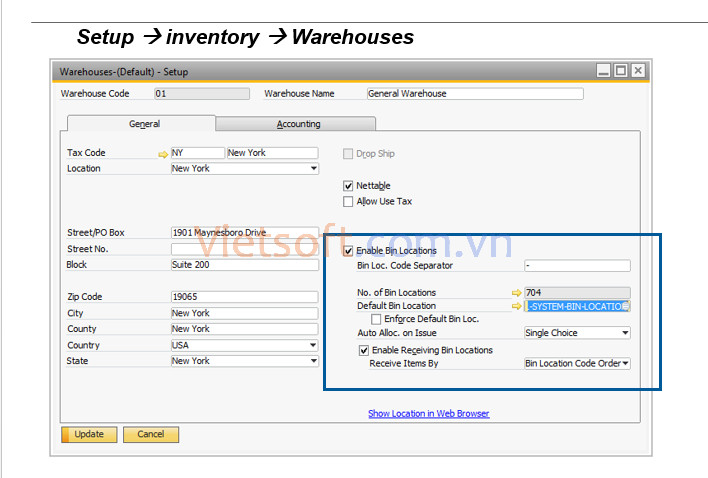
Task: Switch to the Accounting tab
Action: tap(298, 124)
